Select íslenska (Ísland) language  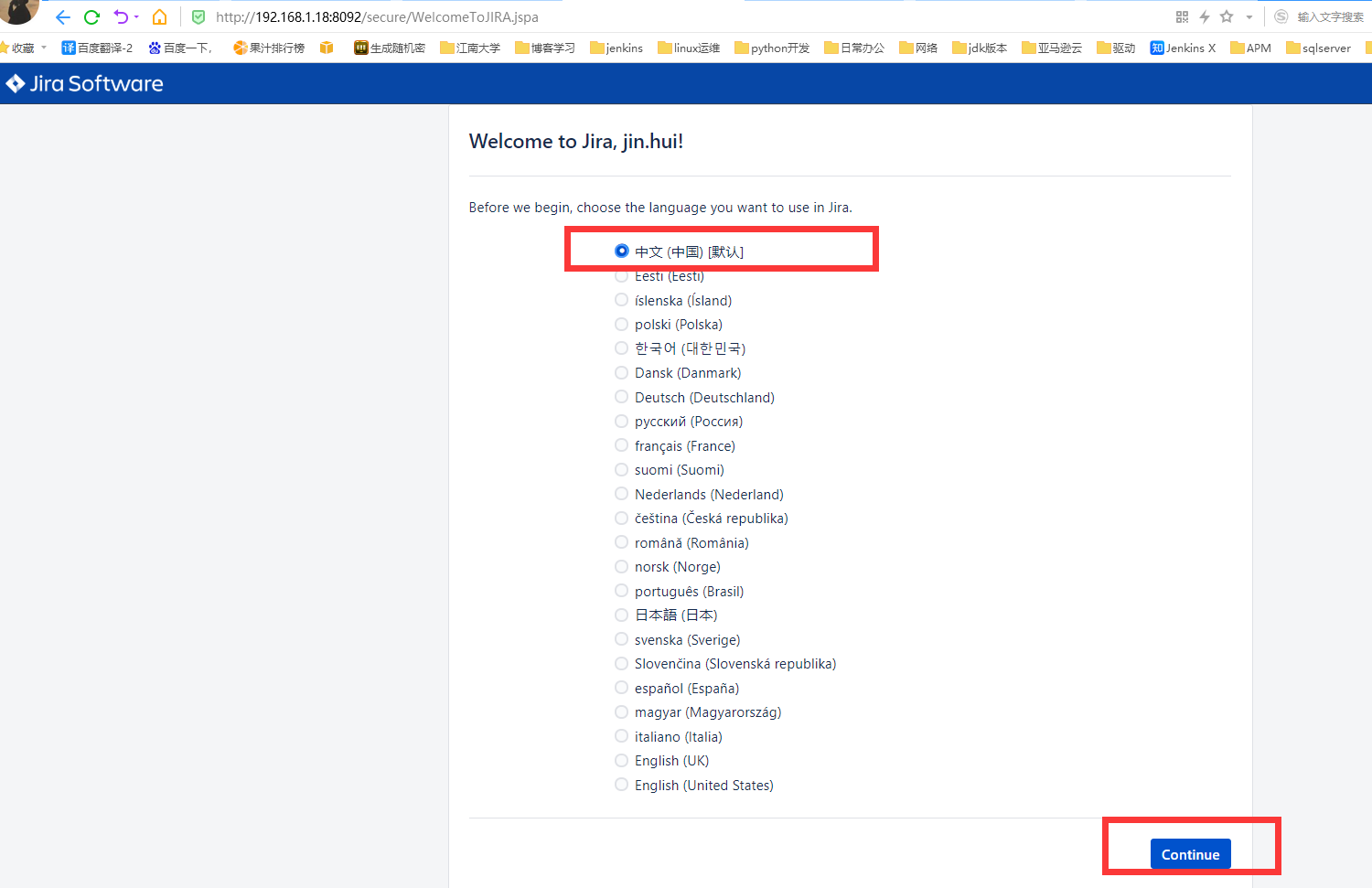pyautogui.click(x=622, y=300)
